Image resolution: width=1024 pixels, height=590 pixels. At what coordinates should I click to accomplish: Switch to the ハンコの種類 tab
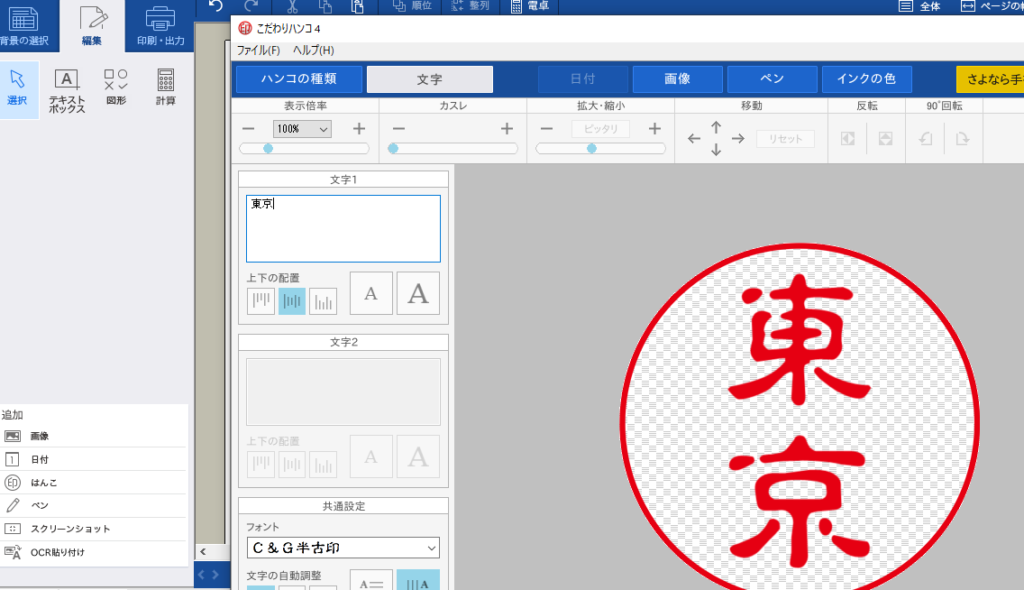point(299,79)
